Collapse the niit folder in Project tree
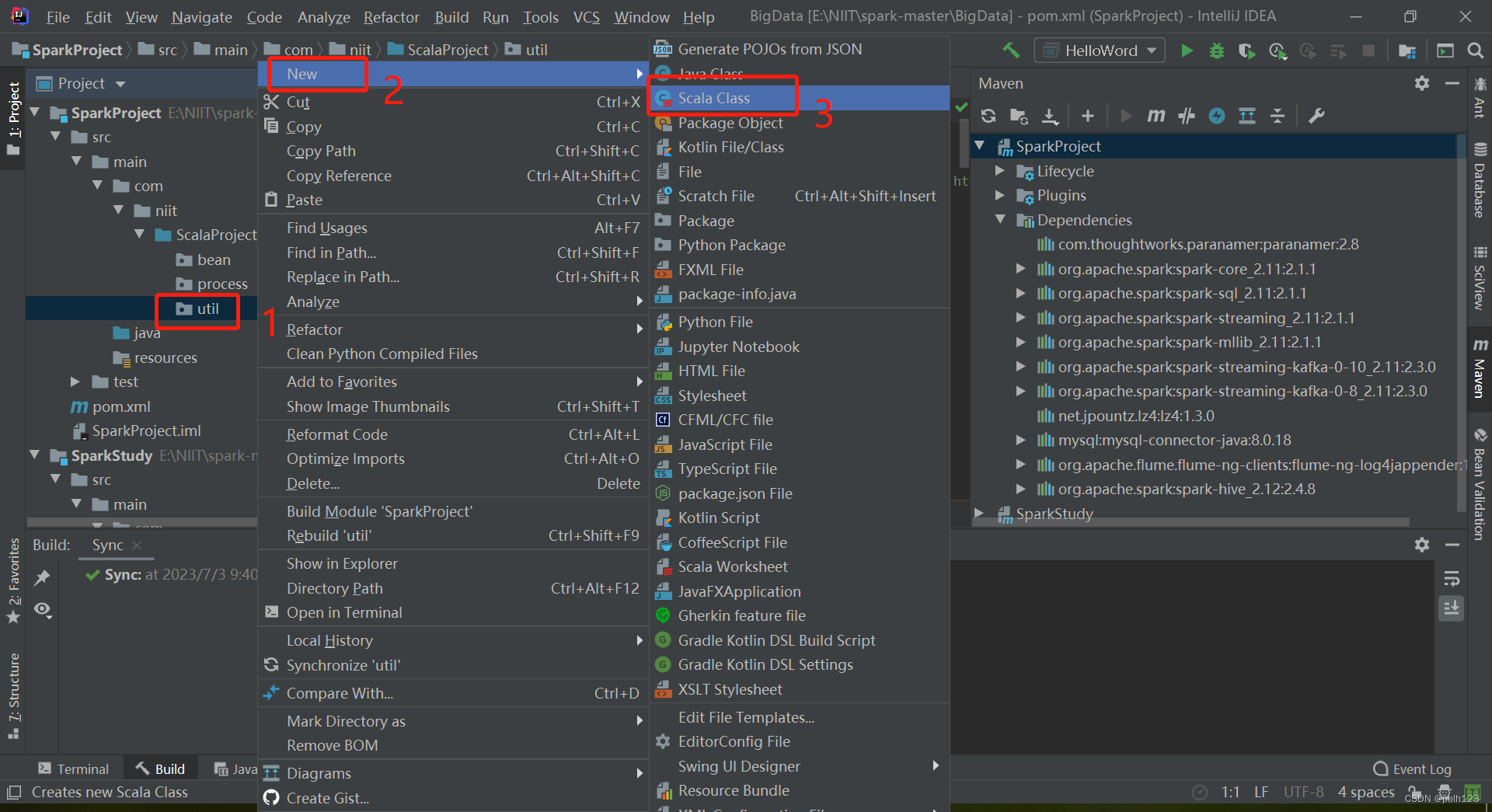 pos(119,211)
